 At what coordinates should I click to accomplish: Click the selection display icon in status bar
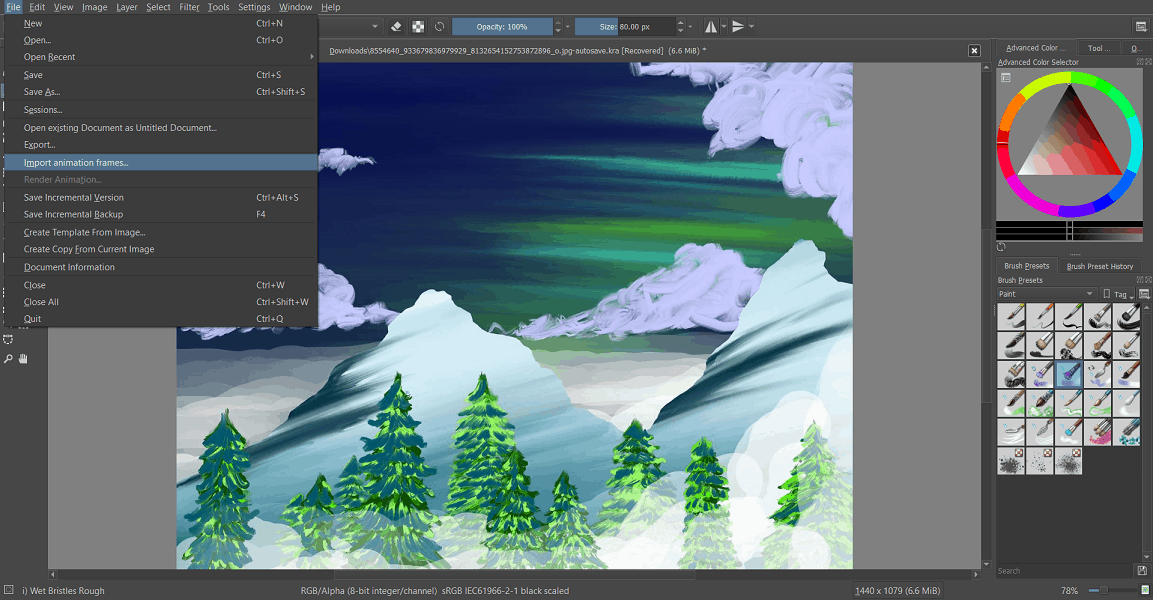tap(9, 590)
